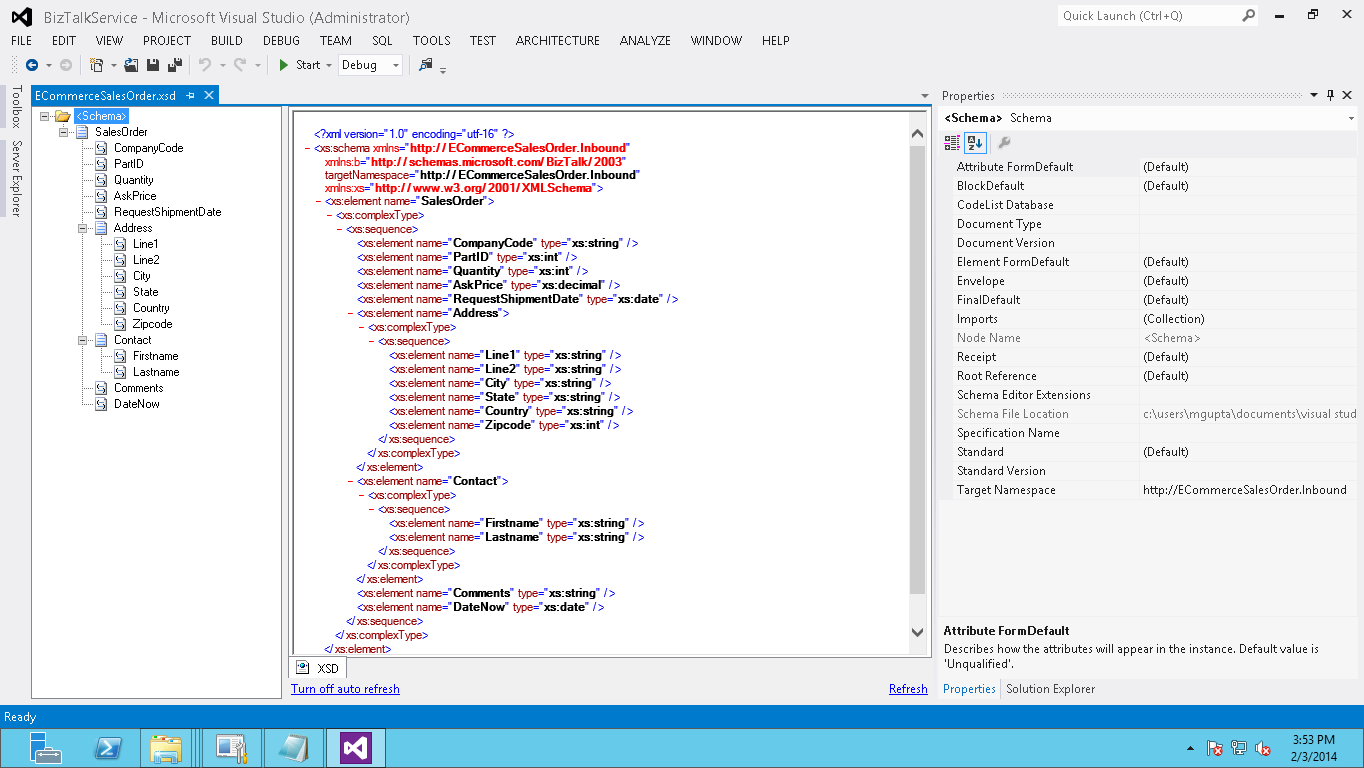Click the Find in Files toolbar icon
This screenshot has height=768, width=1364.
(426, 65)
